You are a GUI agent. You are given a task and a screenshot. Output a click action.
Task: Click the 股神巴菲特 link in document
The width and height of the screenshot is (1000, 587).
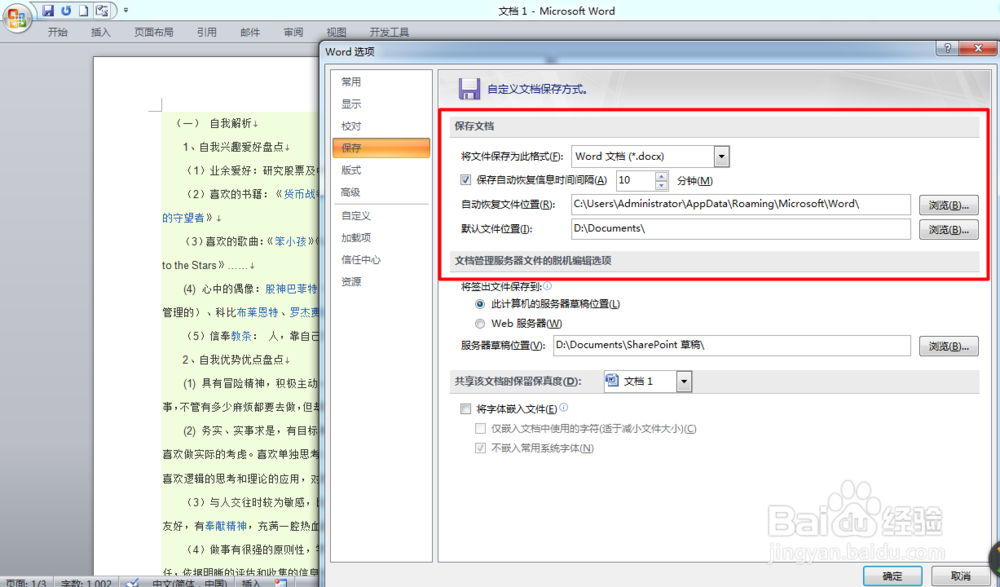coord(291,289)
